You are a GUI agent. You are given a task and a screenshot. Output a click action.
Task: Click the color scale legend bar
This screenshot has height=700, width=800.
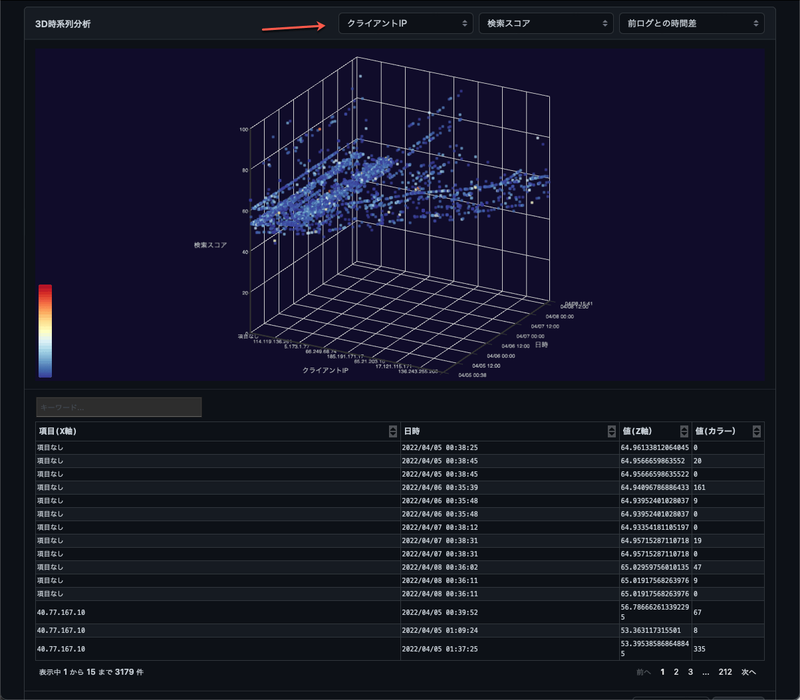pos(45,330)
